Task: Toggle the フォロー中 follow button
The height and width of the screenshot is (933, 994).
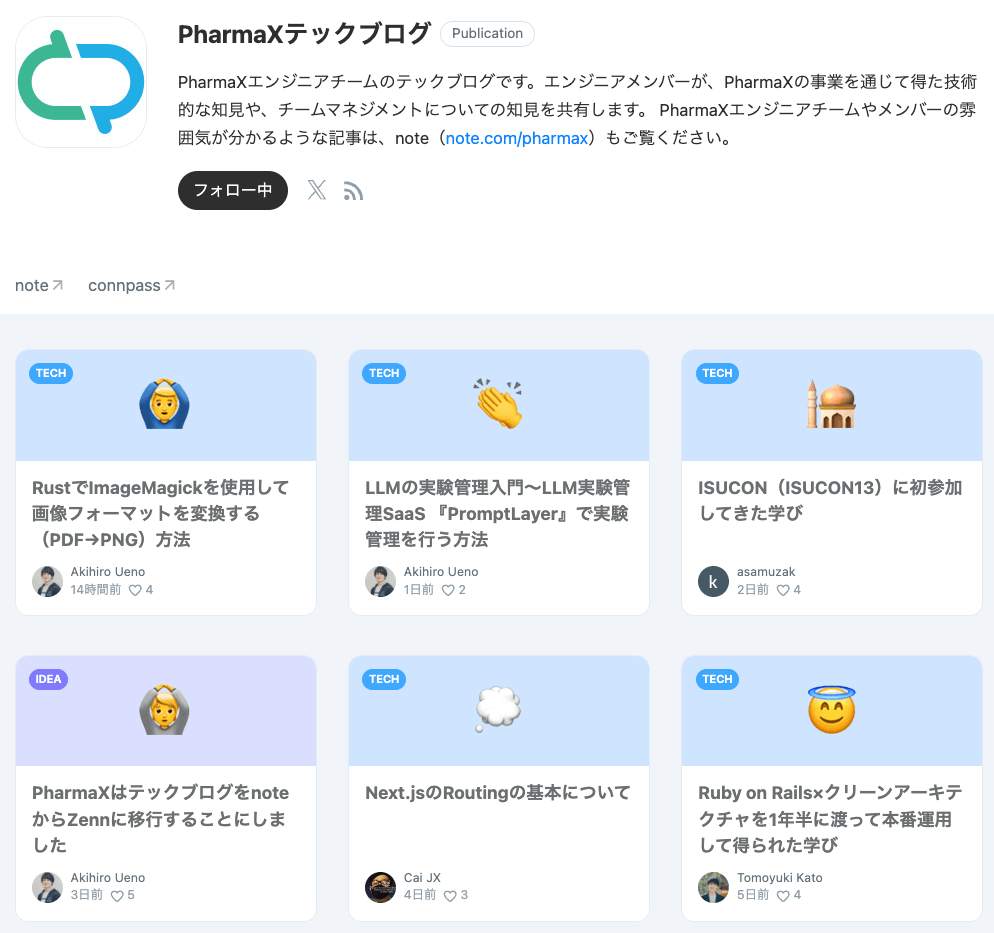Action: tap(233, 190)
